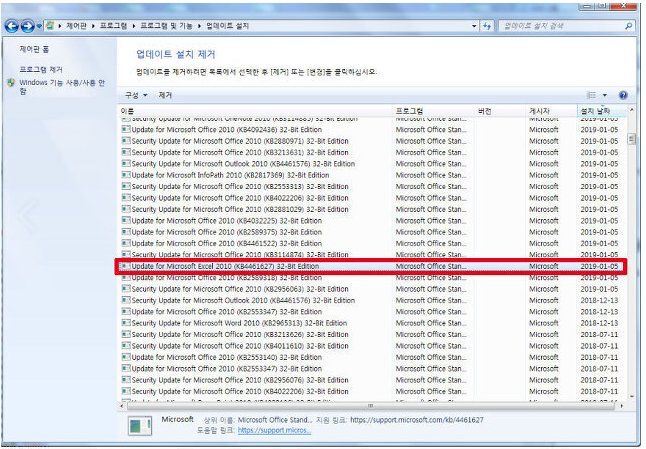Go back with the Back arrow button
The width and height of the screenshot is (646, 449).
click(x=12, y=26)
